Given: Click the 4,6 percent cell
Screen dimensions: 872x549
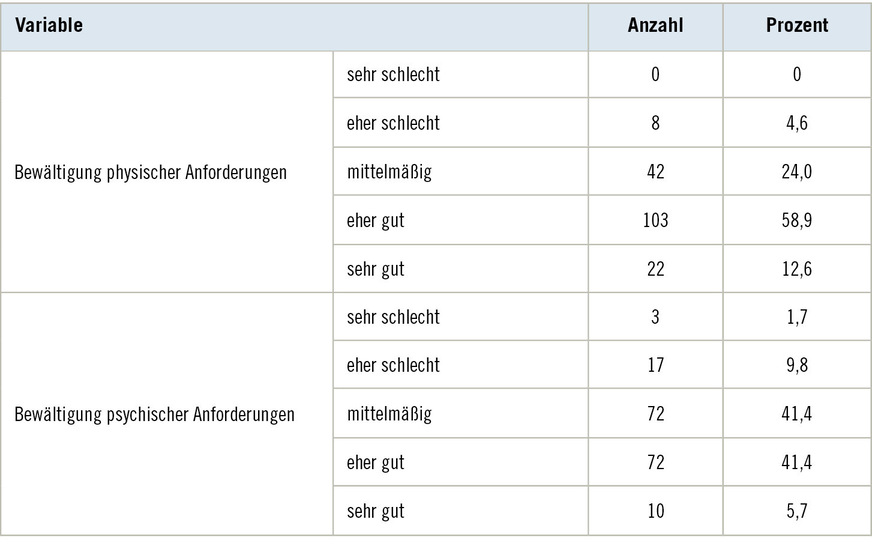Looking at the screenshot, I should (797, 124).
